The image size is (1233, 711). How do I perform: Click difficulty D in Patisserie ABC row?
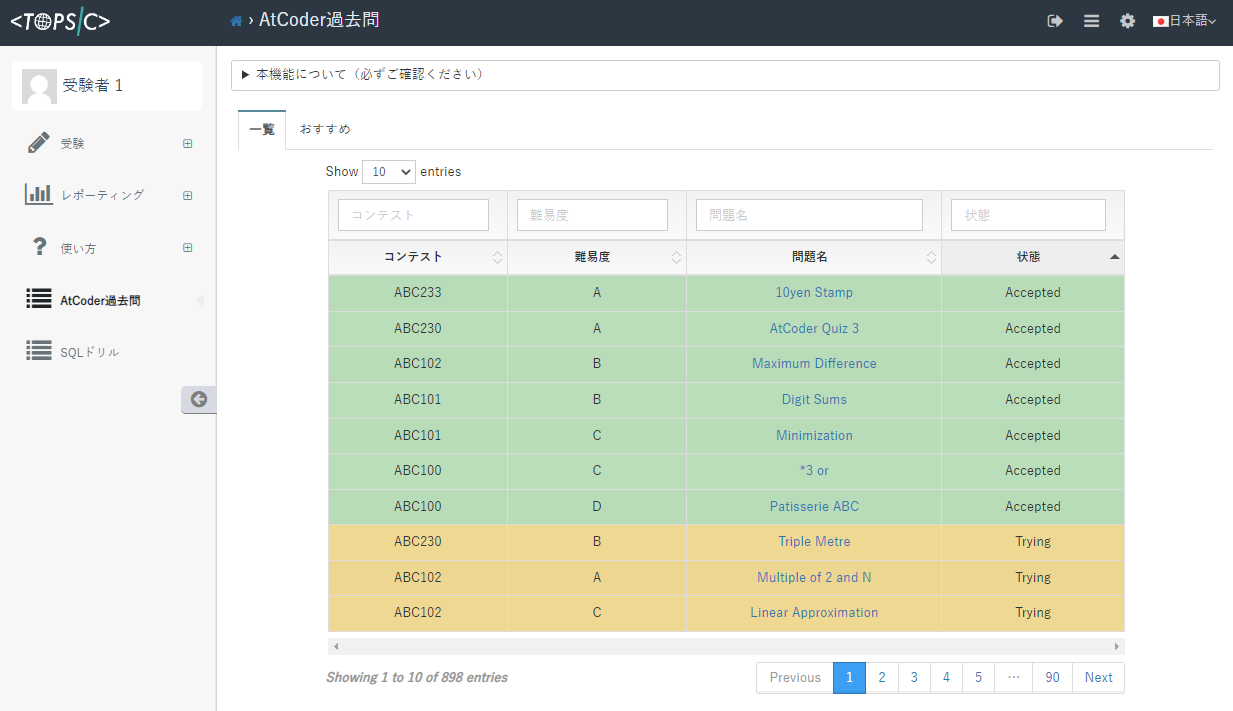(x=597, y=506)
